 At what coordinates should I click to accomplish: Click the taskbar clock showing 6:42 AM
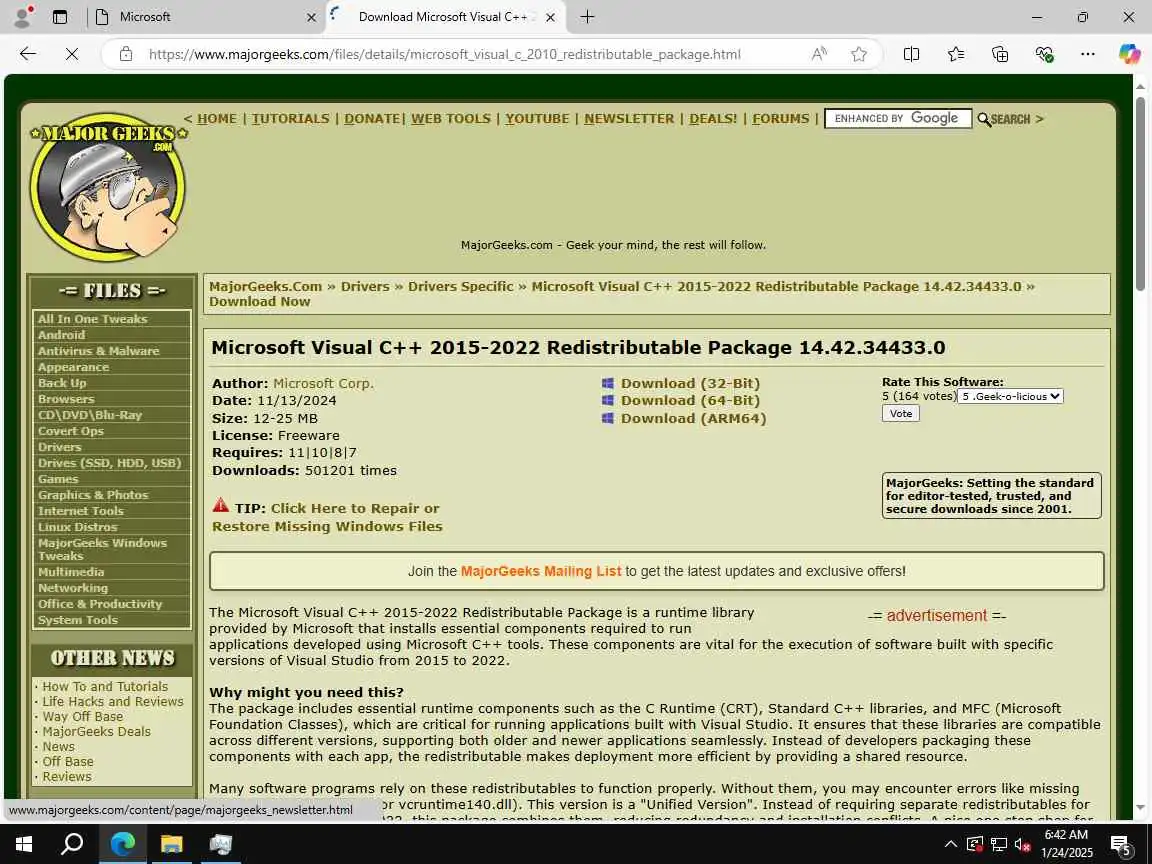click(1067, 843)
